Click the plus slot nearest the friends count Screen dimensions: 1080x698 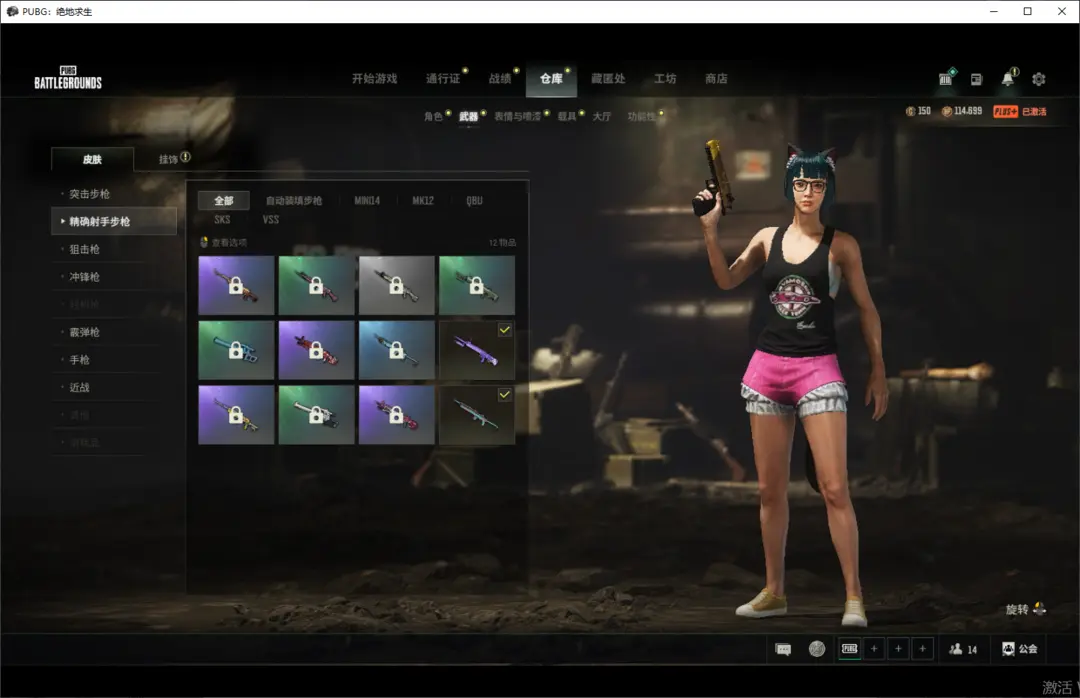point(922,648)
